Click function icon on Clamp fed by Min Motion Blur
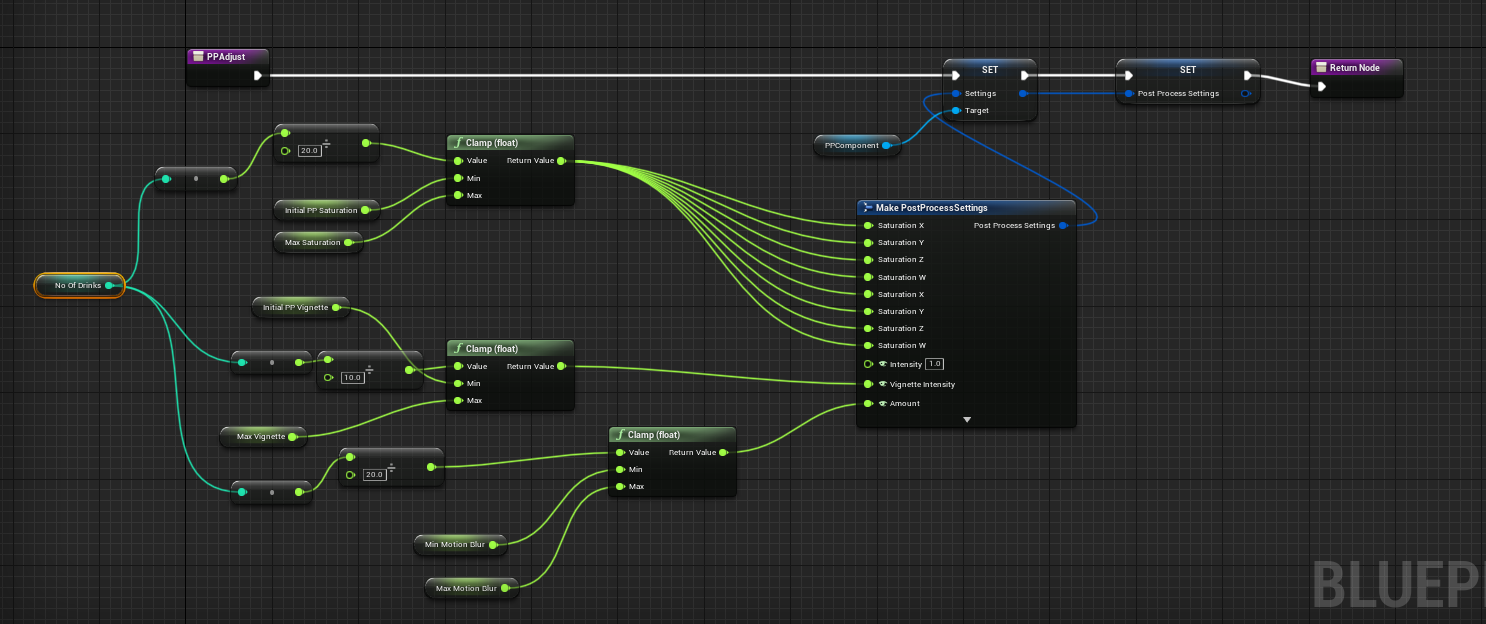Screen dimensions: 1486x624 point(620,435)
